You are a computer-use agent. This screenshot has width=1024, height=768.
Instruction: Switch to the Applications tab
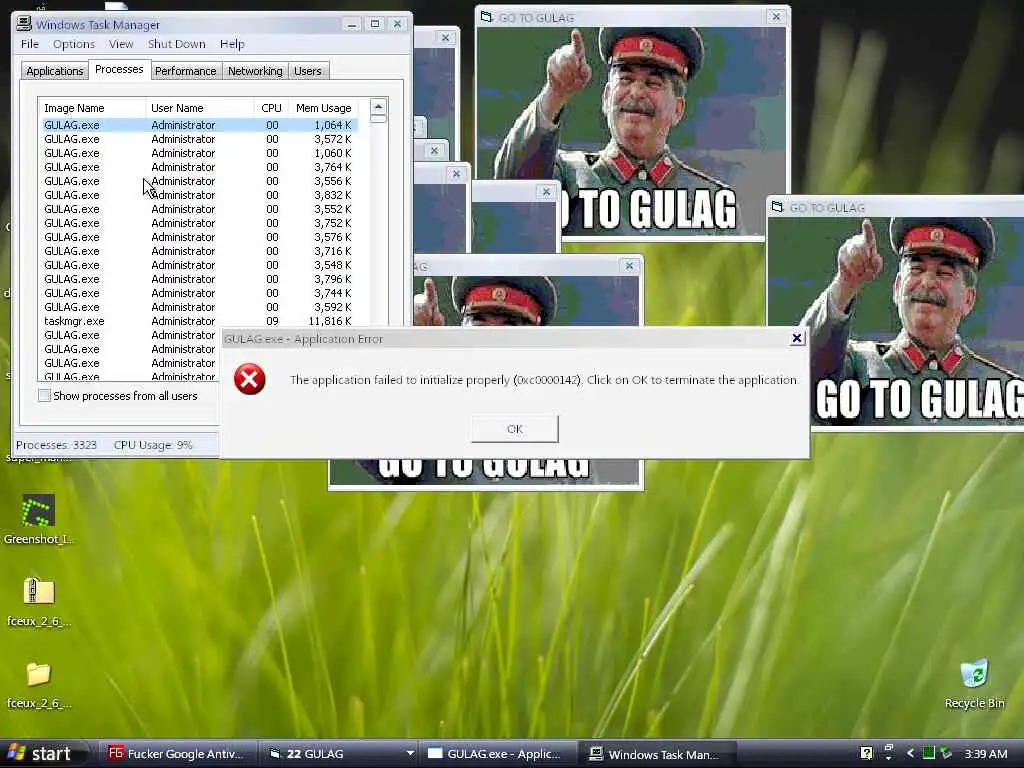coord(55,71)
